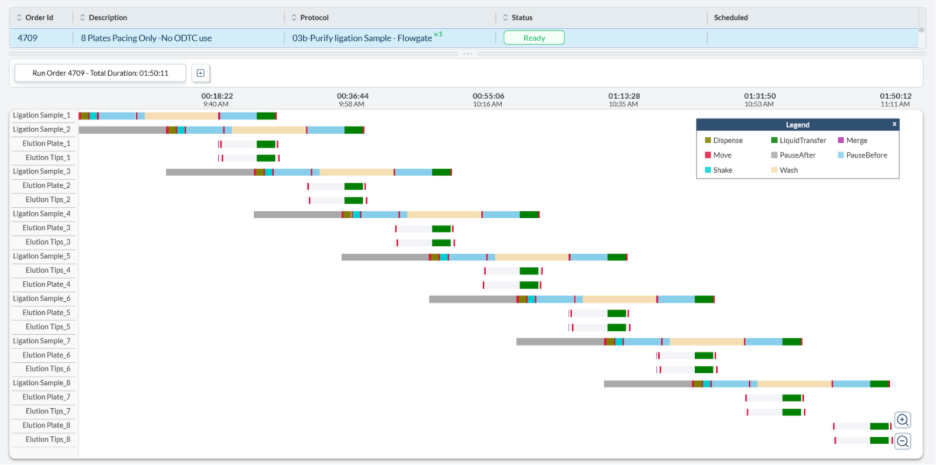Click the Merge purple legend swatch

[840, 140]
